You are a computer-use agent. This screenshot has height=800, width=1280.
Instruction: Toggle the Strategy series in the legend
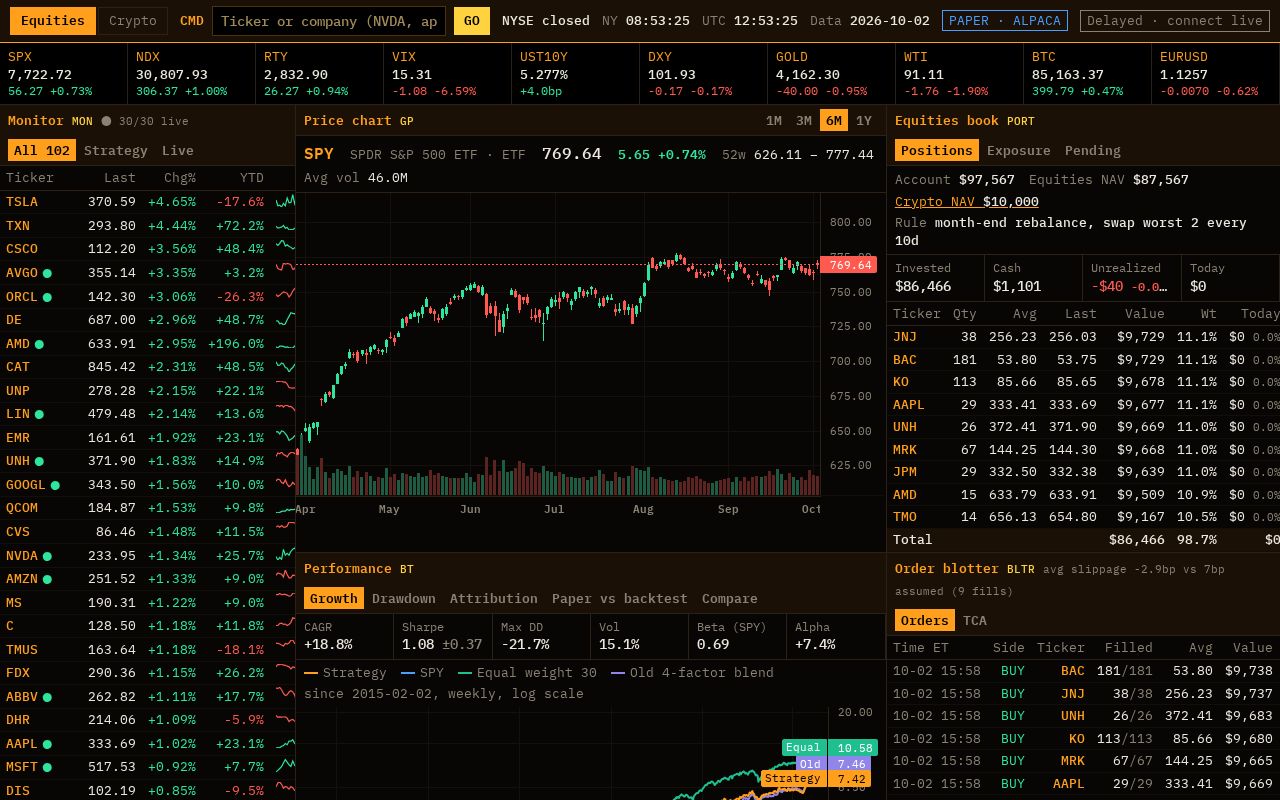coord(345,673)
